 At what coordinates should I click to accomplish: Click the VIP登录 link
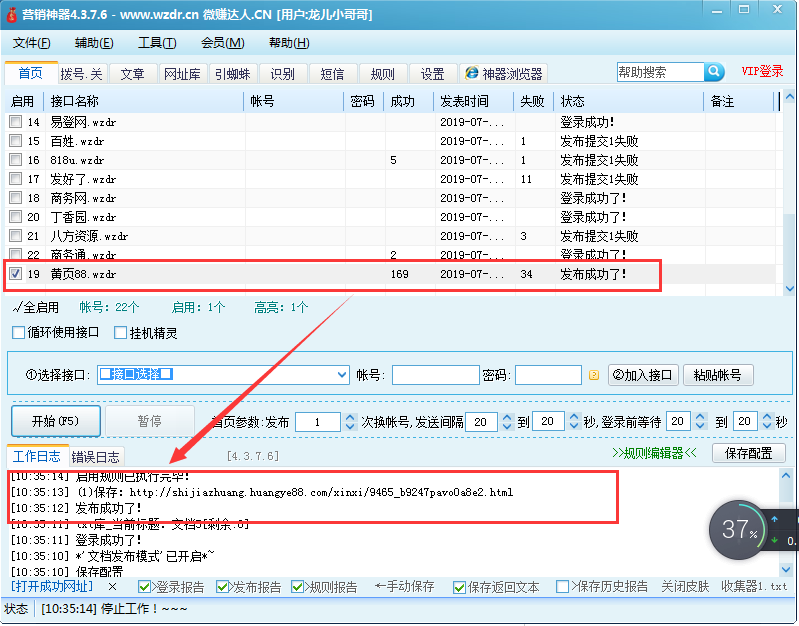pos(762,71)
